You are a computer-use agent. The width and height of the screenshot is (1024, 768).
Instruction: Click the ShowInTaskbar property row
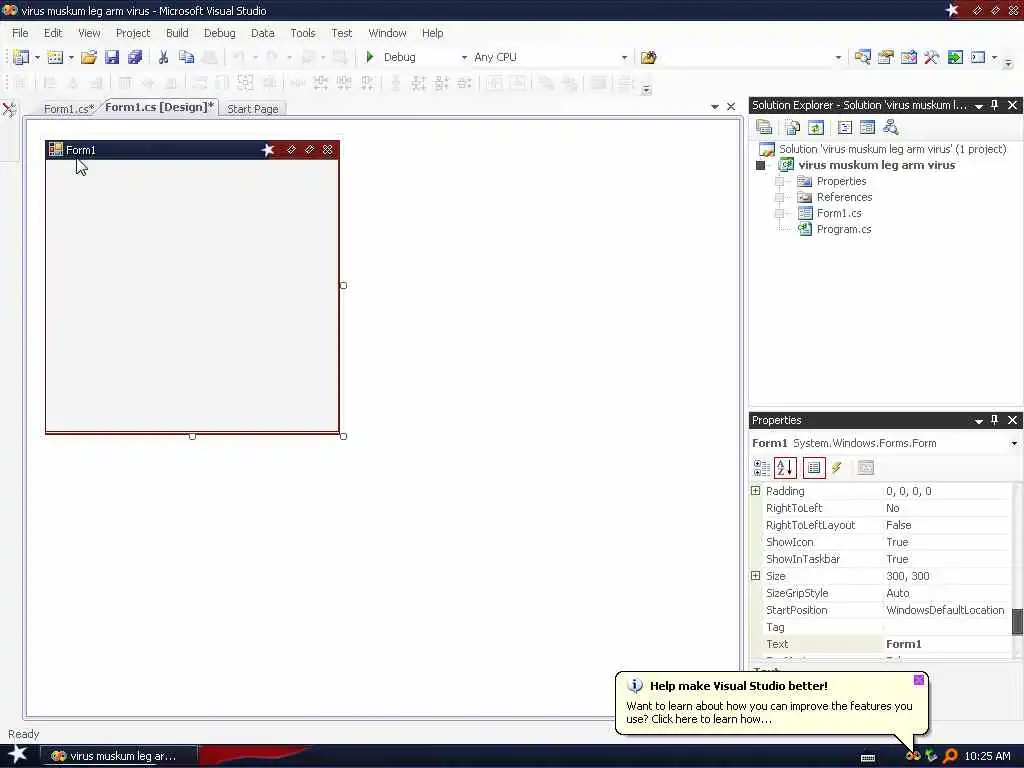point(886,559)
